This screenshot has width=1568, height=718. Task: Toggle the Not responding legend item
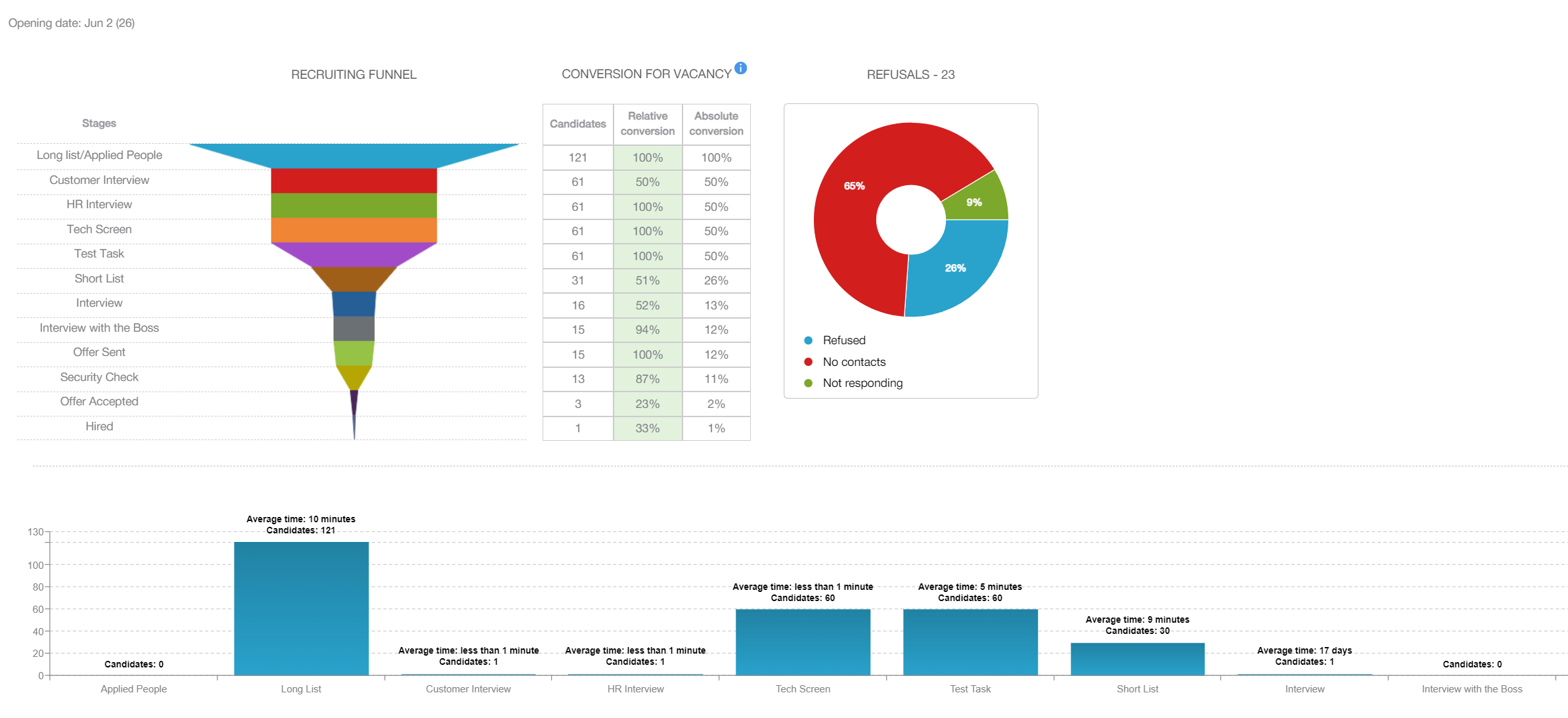point(862,383)
